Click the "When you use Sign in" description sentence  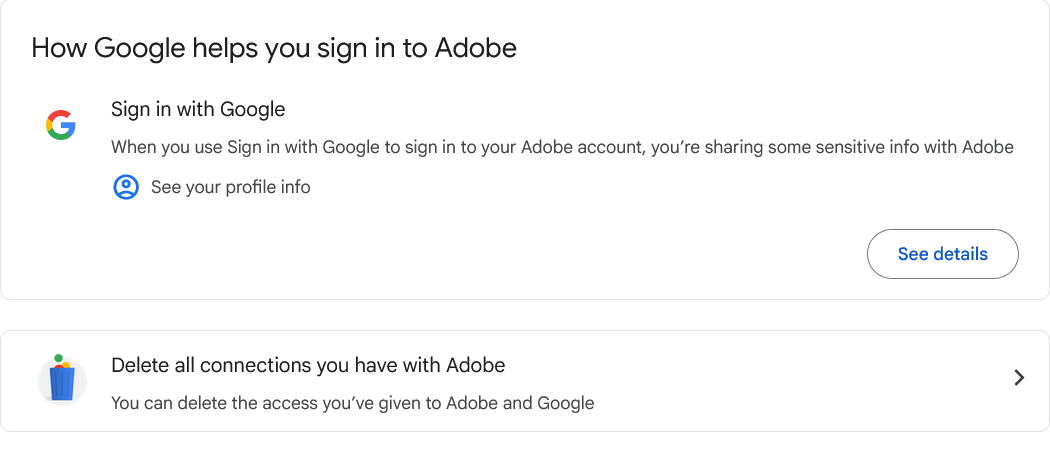562,147
